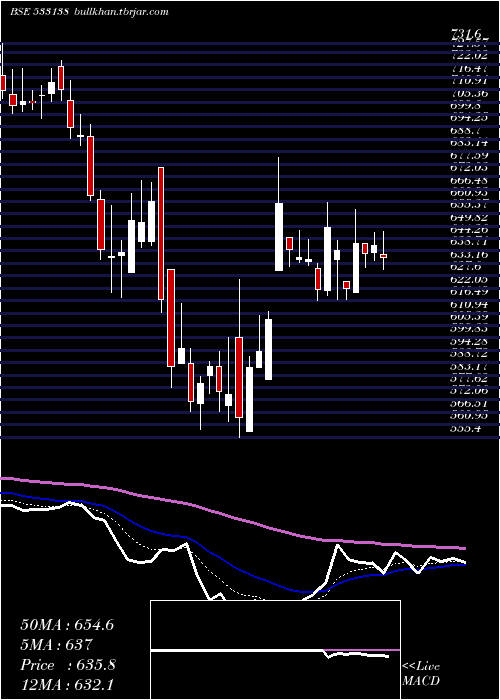The height and width of the screenshot is (700, 500).
Task: Click the <<Live MACD label
Action: (x=421, y=674)
